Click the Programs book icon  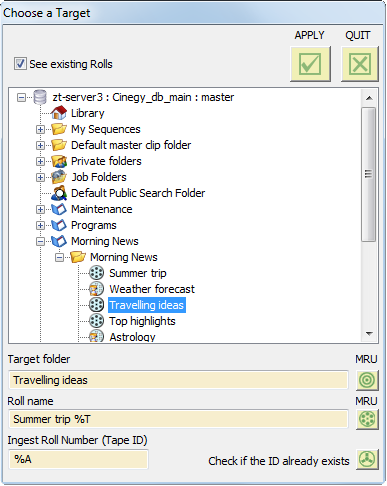click(x=59, y=225)
